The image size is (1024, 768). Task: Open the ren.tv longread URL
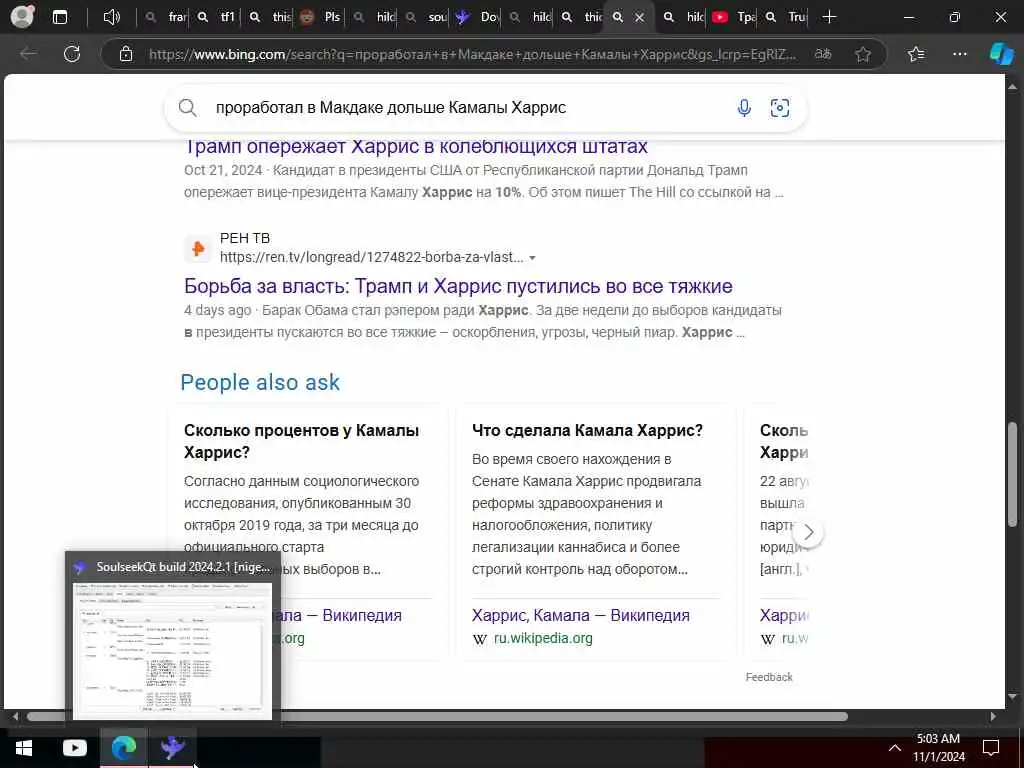pos(372,257)
